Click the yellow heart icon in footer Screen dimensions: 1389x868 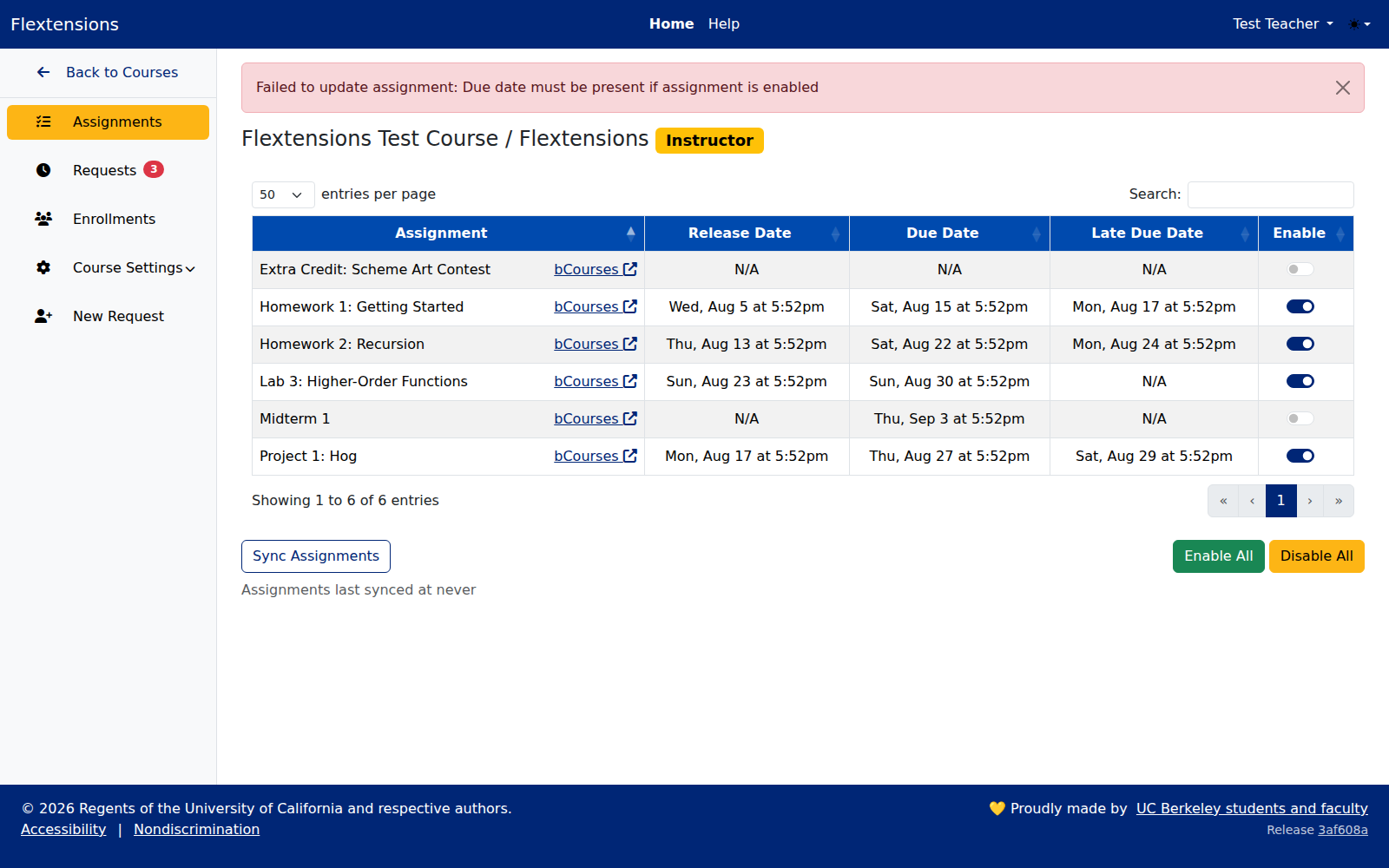[x=997, y=808]
